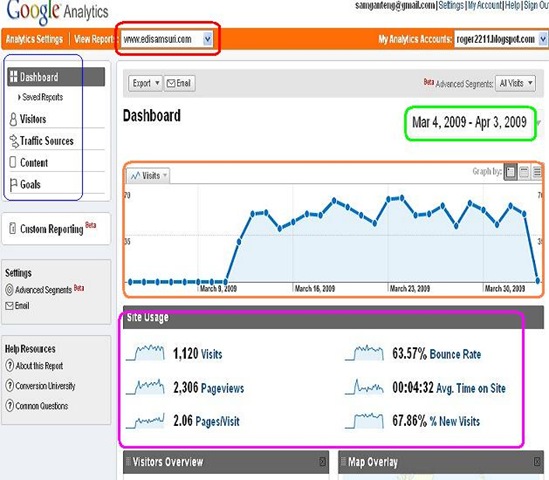Open the Content page icon
This screenshot has width=549, height=480.
13,162
